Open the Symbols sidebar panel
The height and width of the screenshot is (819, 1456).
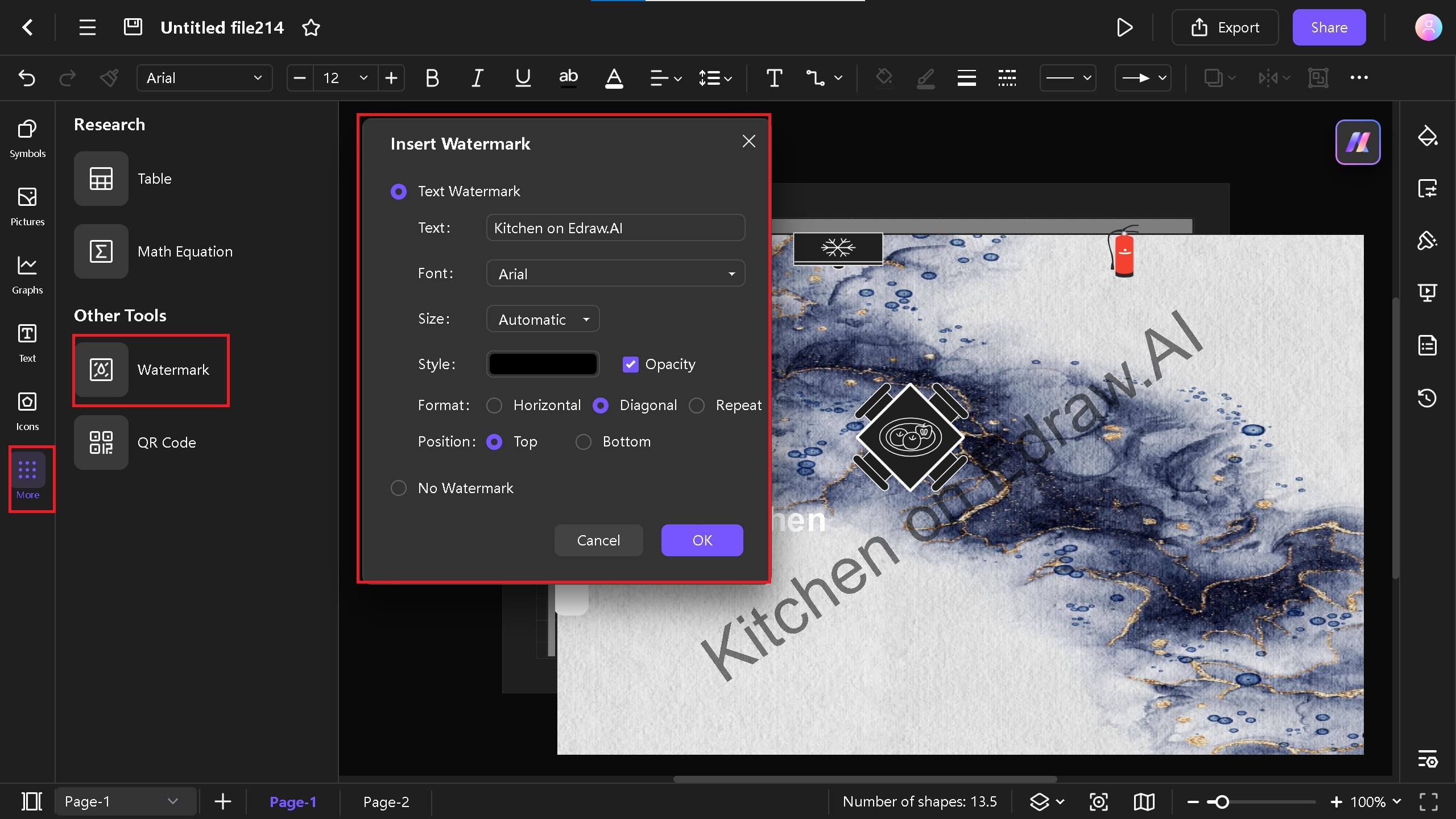[x=27, y=139]
